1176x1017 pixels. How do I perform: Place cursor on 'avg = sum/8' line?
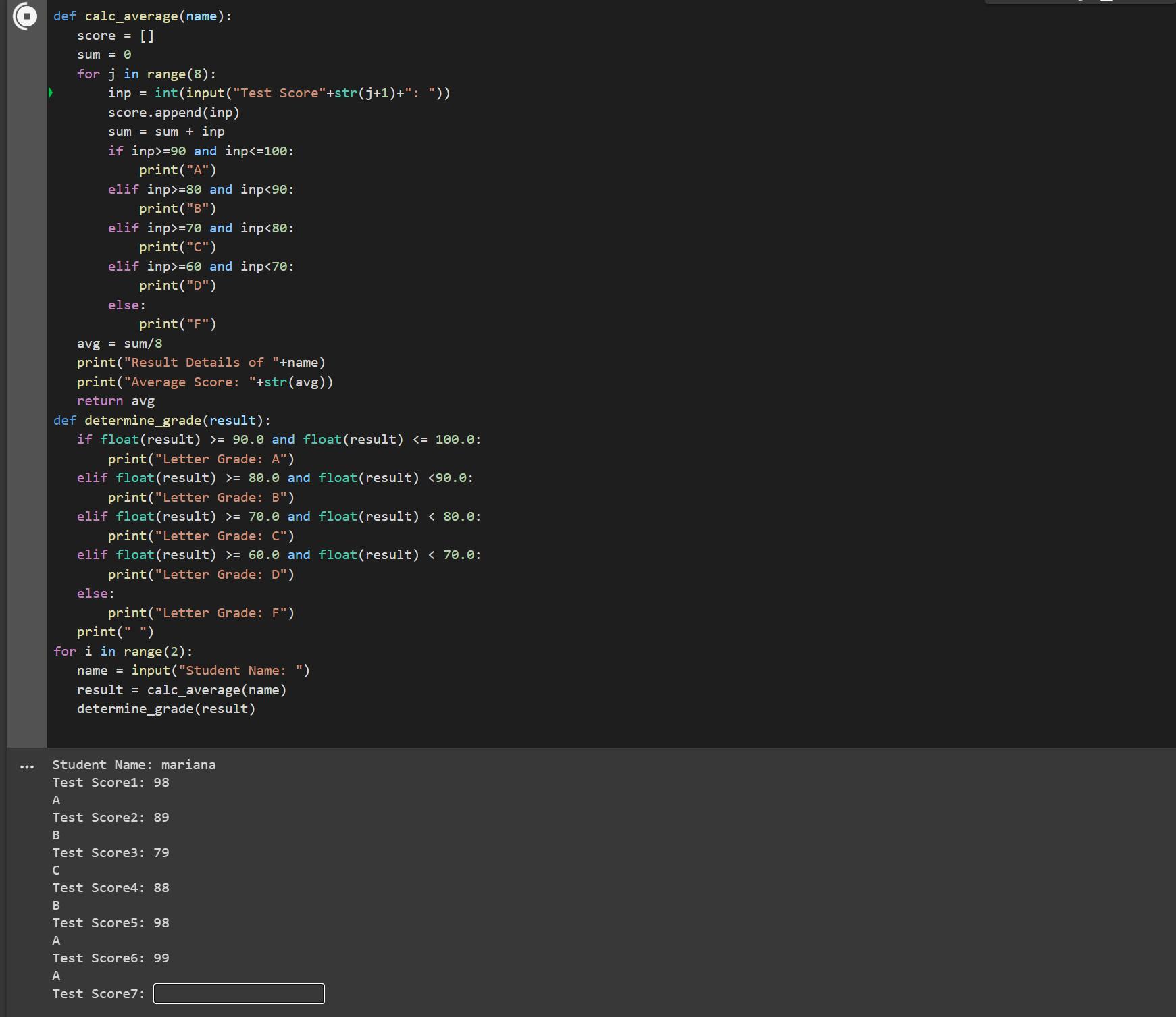[x=119, y=344]
